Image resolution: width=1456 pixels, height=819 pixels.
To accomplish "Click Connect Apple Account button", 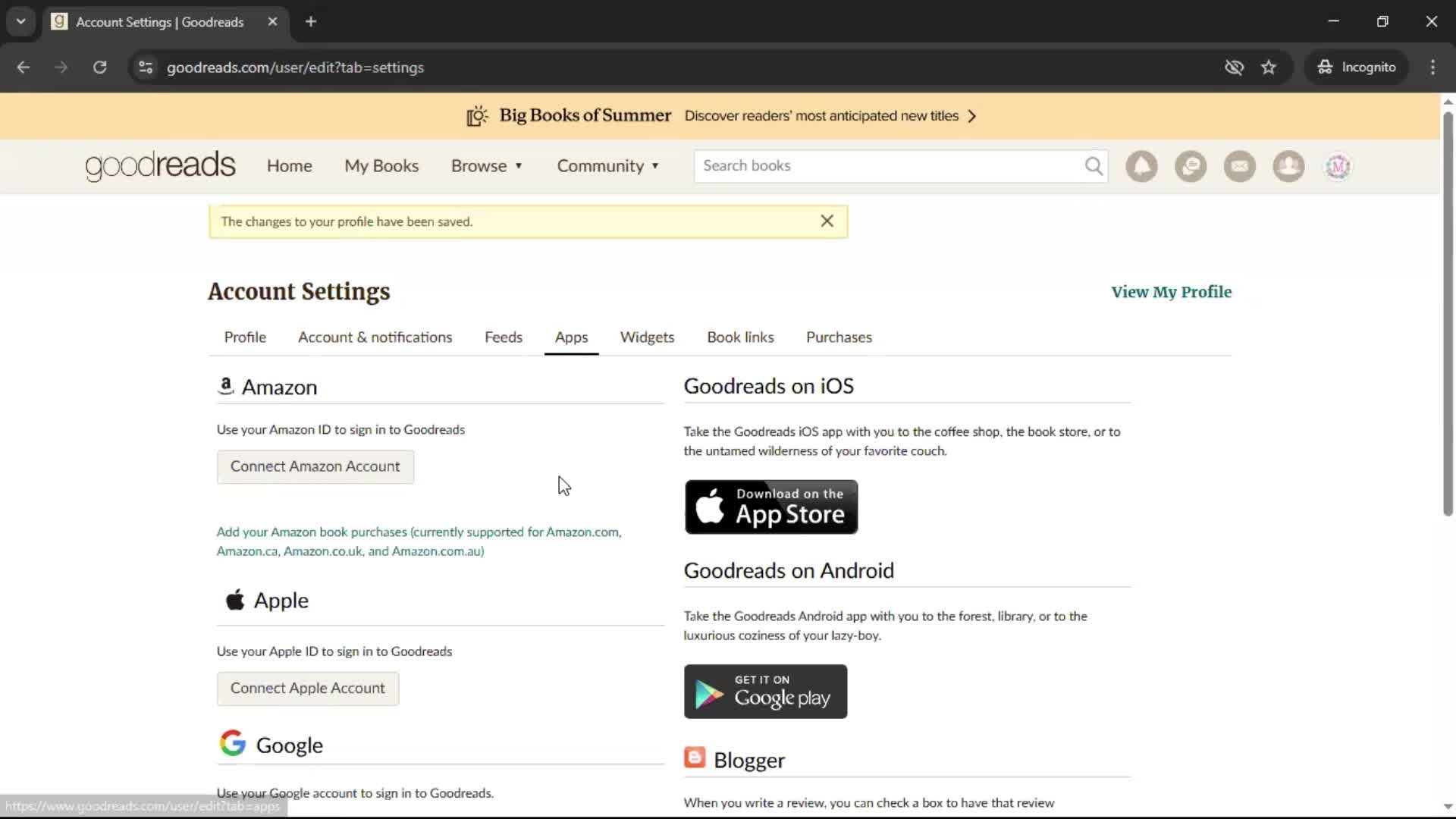I will 308,689.
